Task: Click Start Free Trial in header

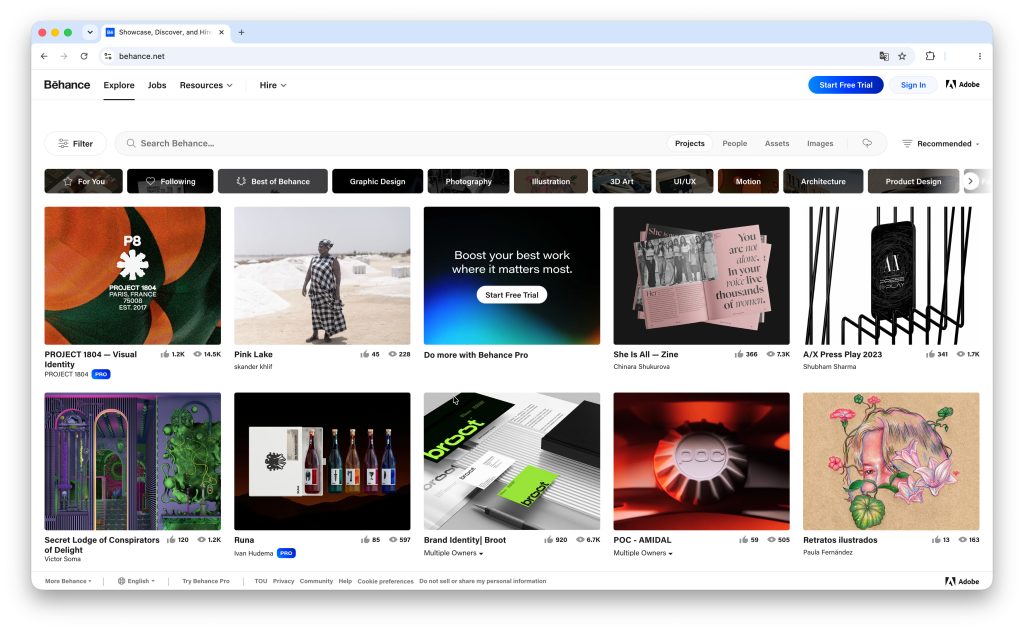Action: 846,85
